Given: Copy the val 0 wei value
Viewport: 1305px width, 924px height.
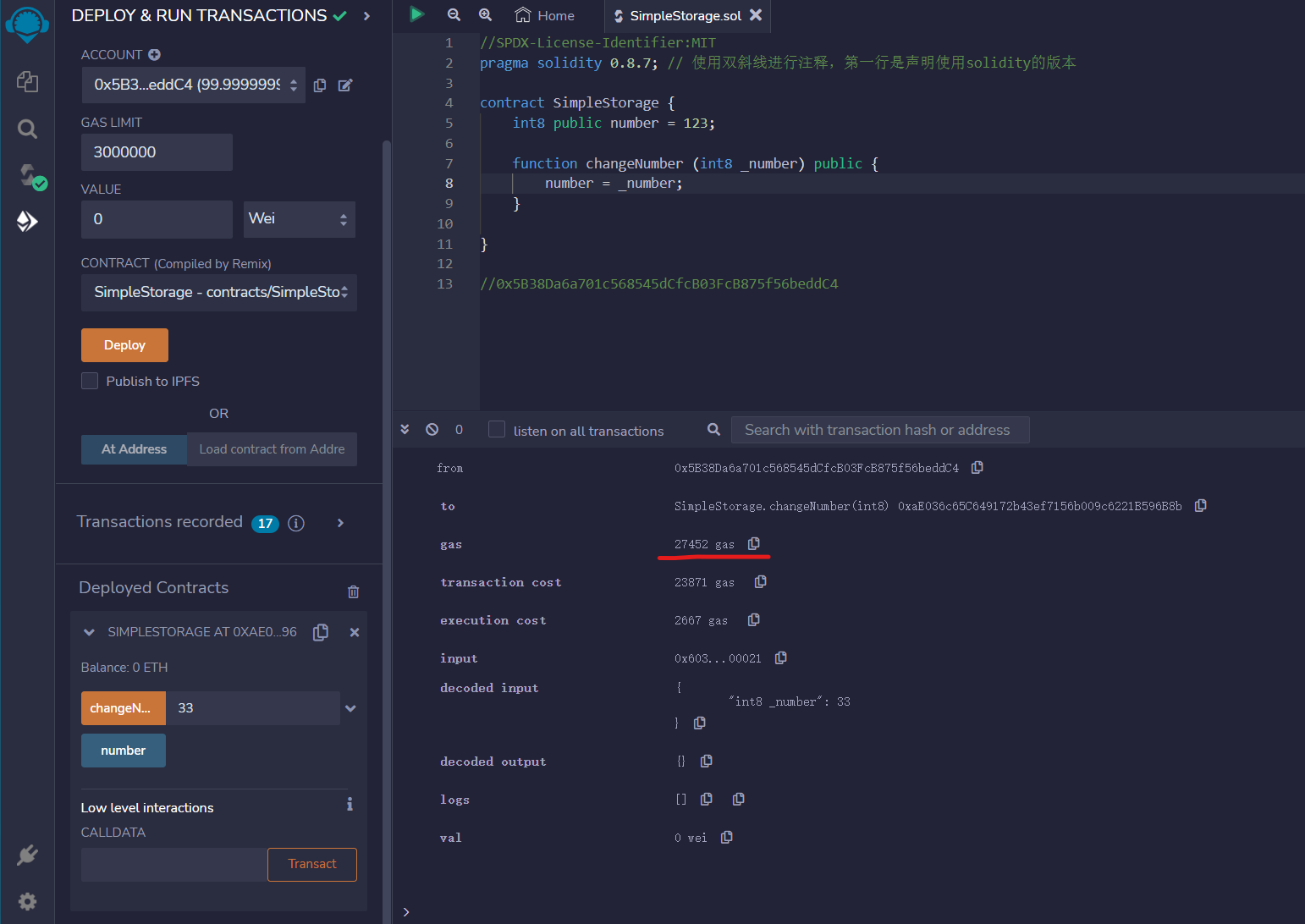Looking at the screenshot, I should (726, 837).
